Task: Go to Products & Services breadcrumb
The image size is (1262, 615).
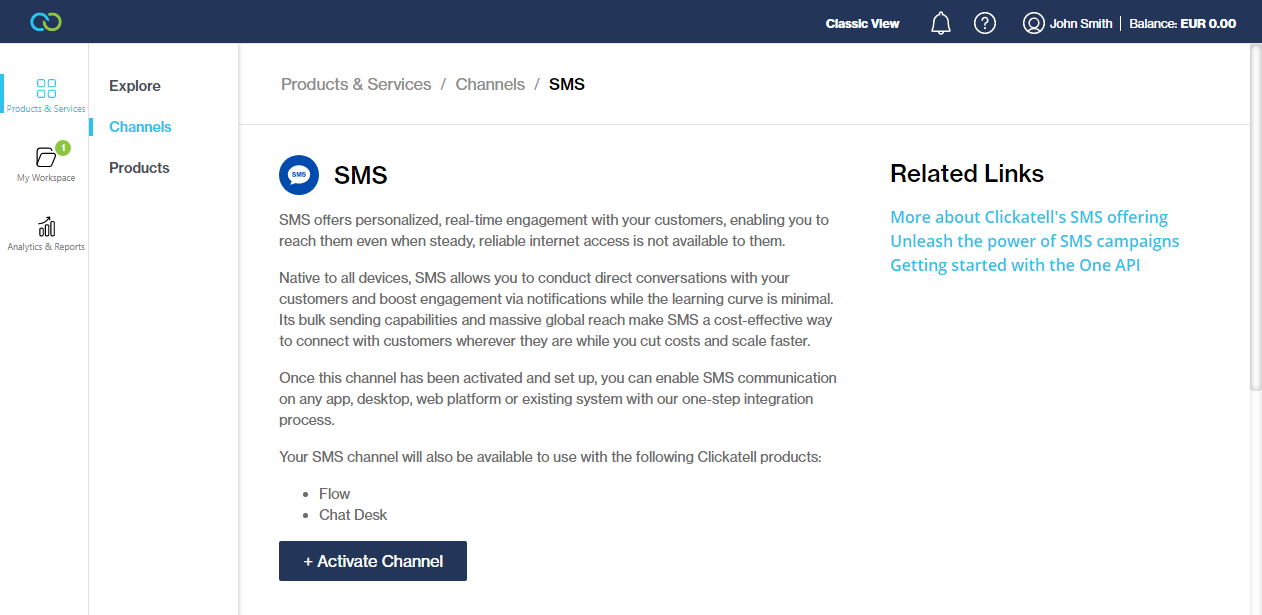Action: pos(356,84)
